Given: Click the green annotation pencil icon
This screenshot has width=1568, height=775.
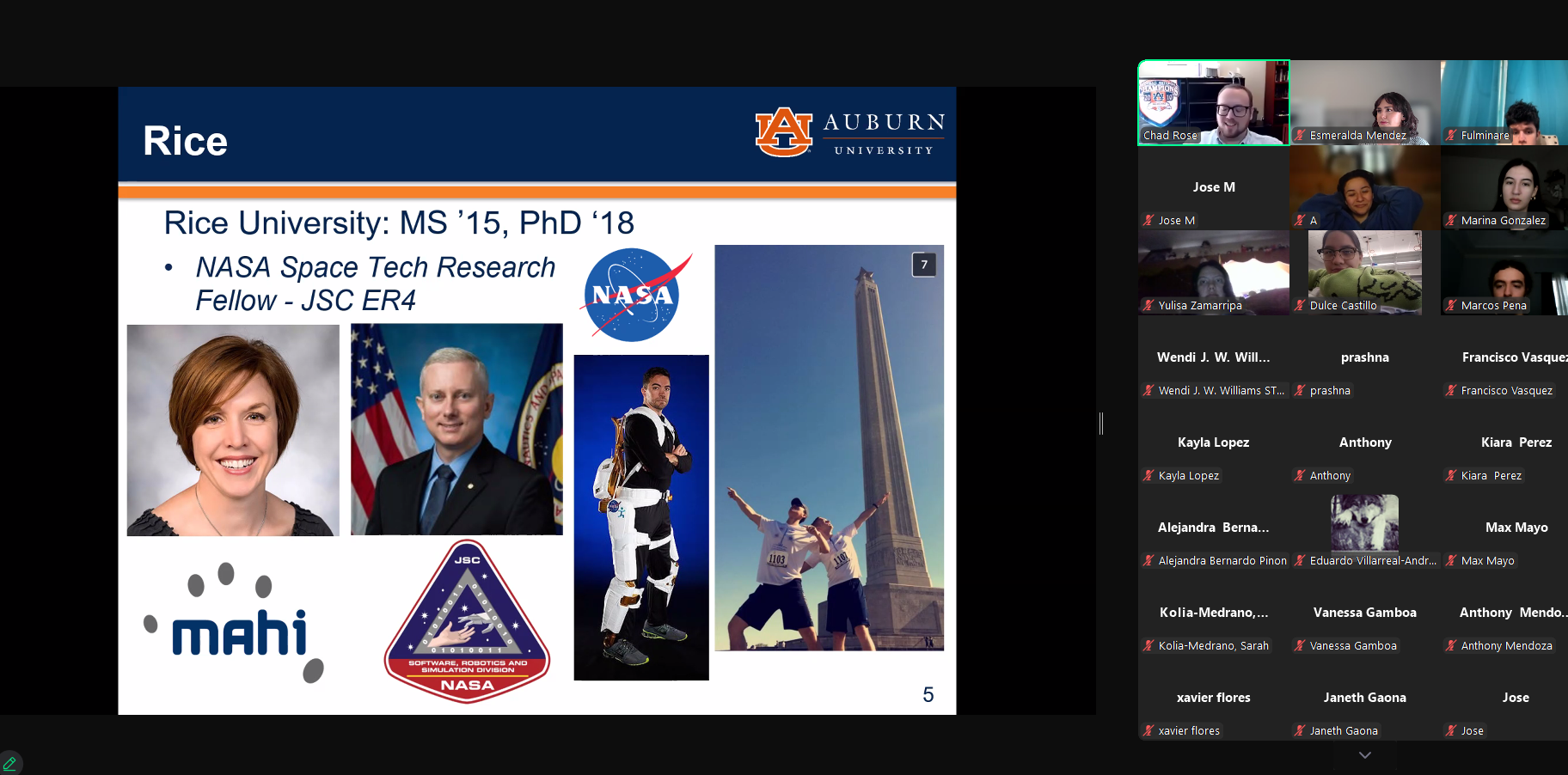Looking at the screenshot, I should coord(10,763).
